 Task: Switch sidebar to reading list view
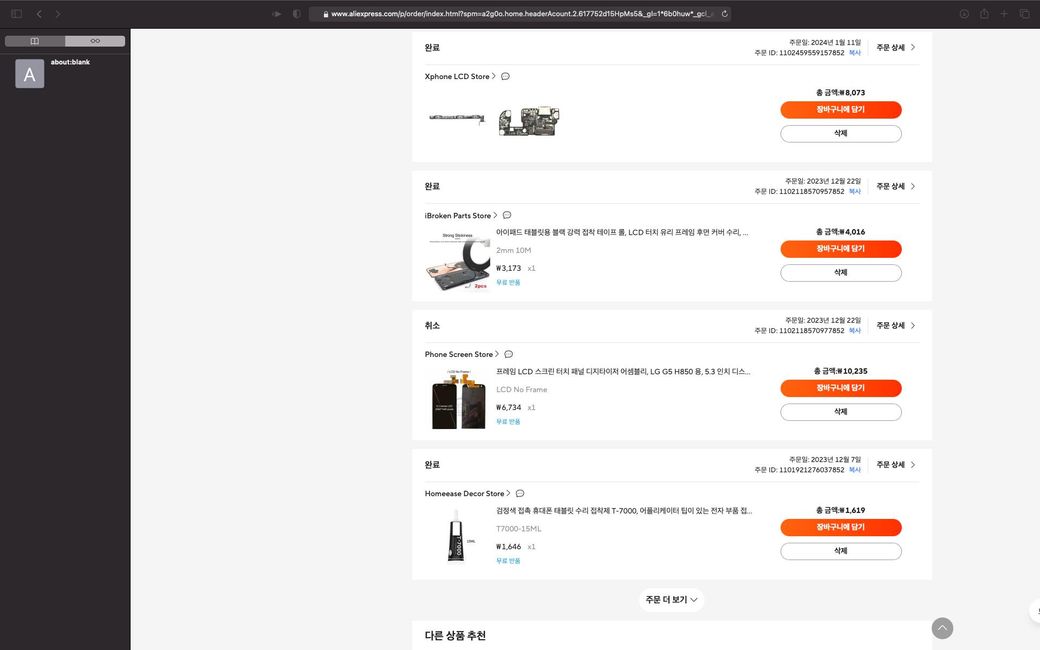tap(95, 41)
